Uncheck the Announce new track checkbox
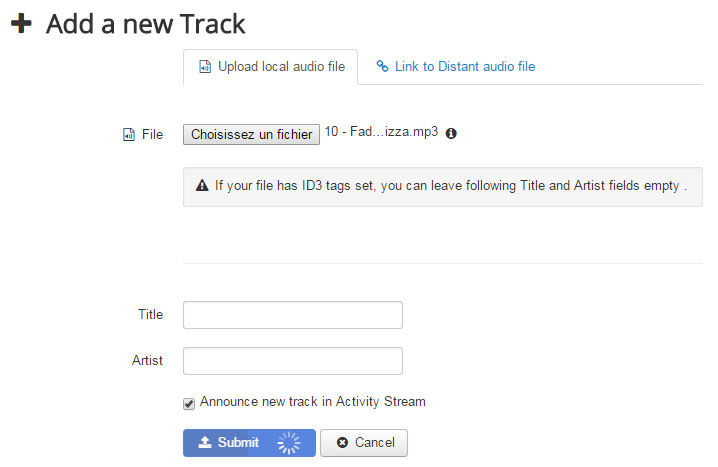 coord(189,403)
